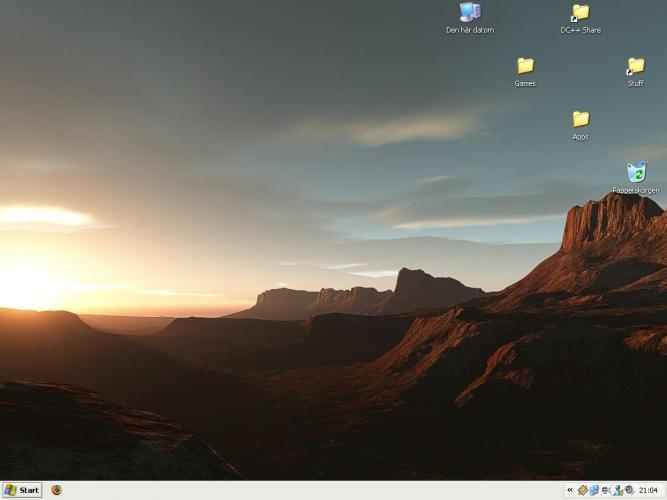This screenshot has width=667, height=500.
Task: Click the small gray tray icon left of Messenger
Action: click(606, 490)
